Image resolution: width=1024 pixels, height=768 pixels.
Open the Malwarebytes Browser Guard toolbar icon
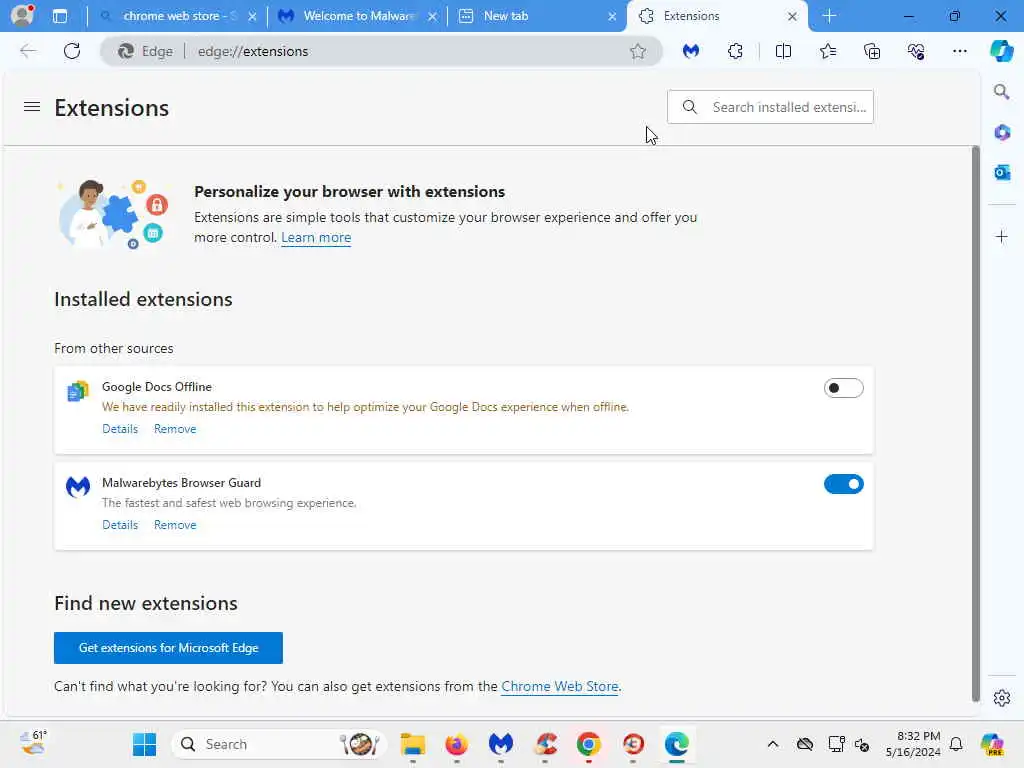pos(691,51)
